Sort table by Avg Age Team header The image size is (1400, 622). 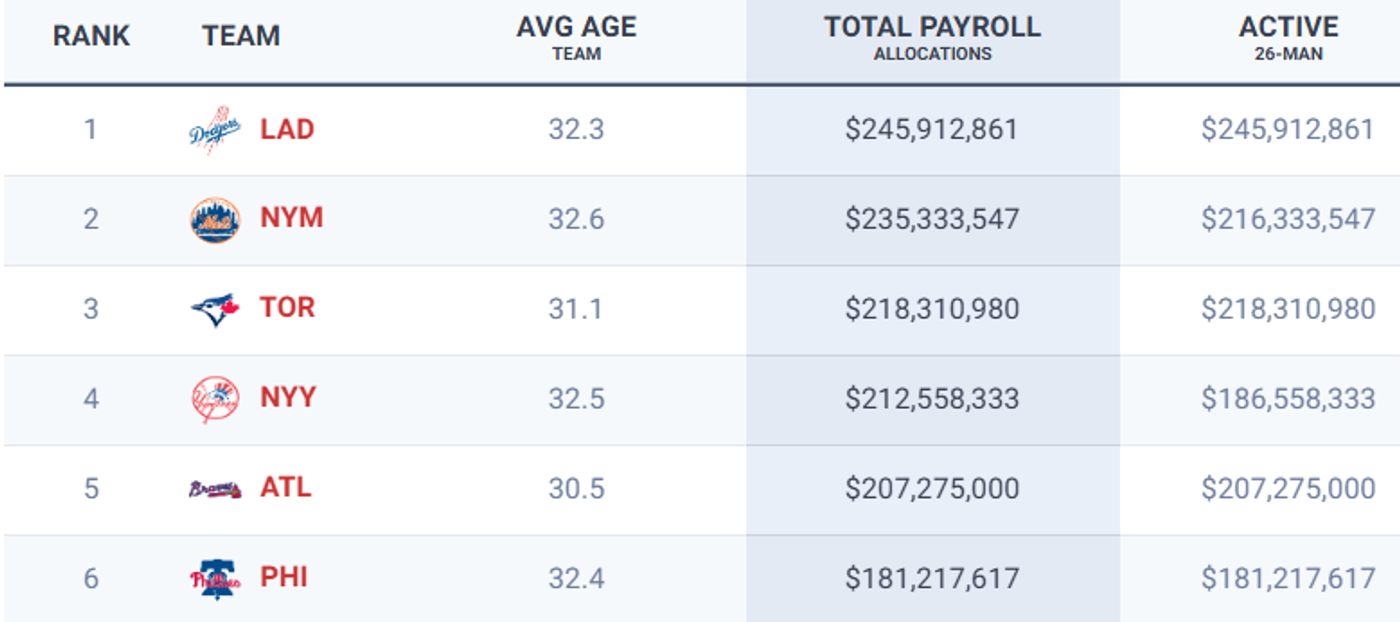[576, 37]
